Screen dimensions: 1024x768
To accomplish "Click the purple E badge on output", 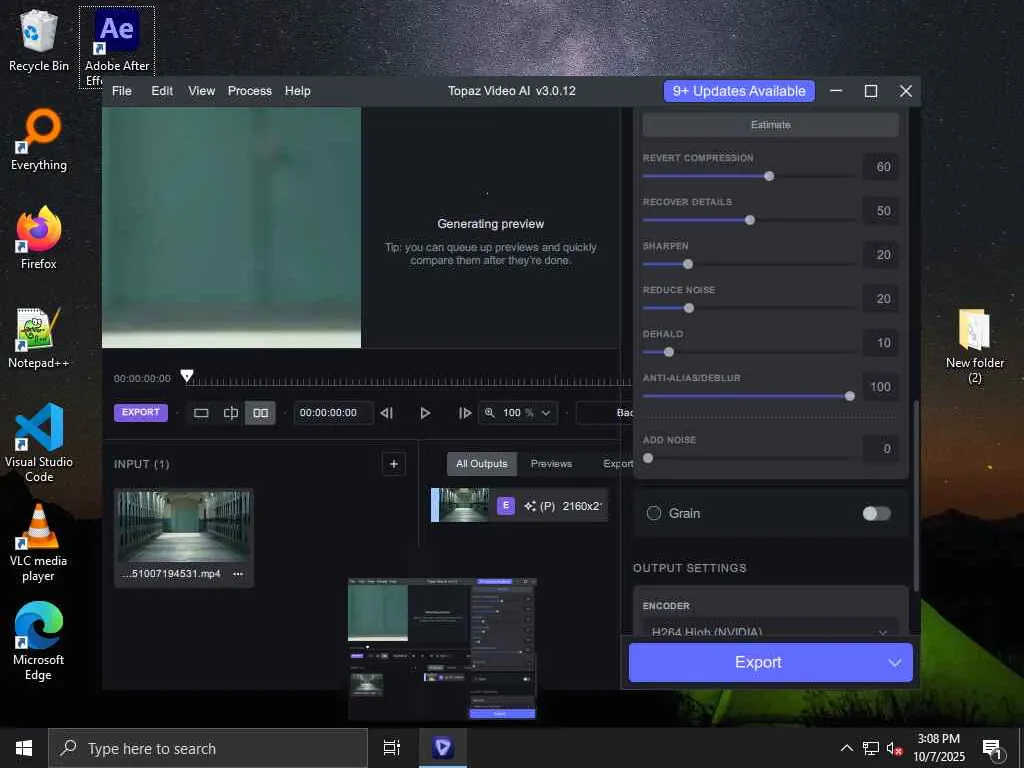I will click(505, 505).
